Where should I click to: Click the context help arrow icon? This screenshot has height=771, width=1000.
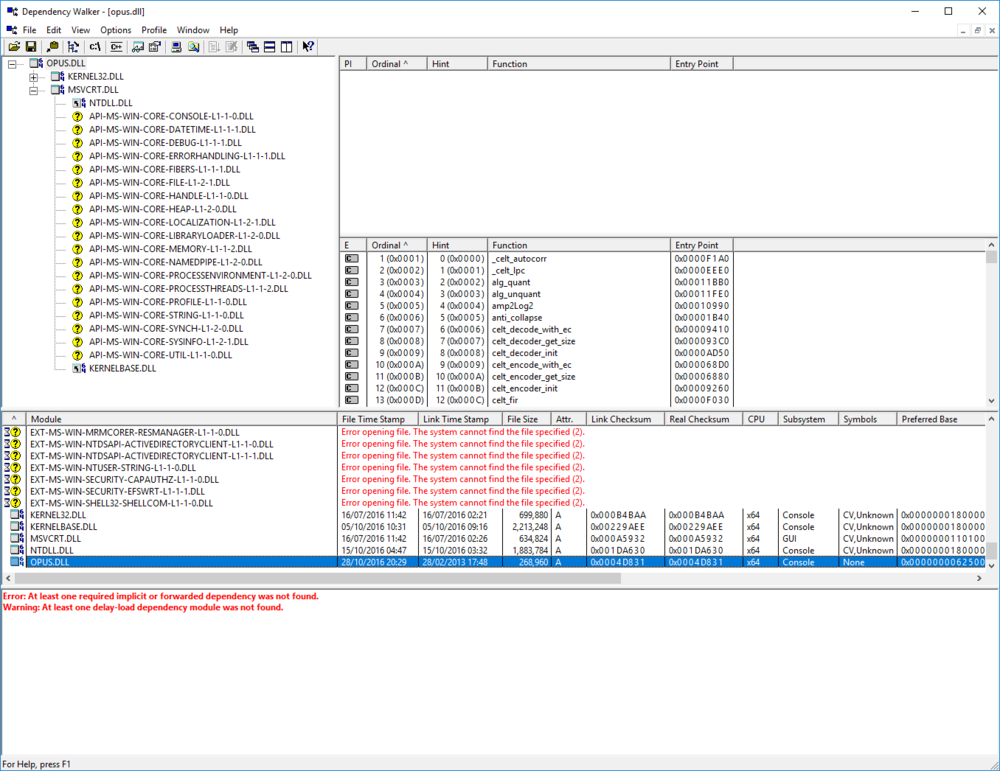[307, 47]
